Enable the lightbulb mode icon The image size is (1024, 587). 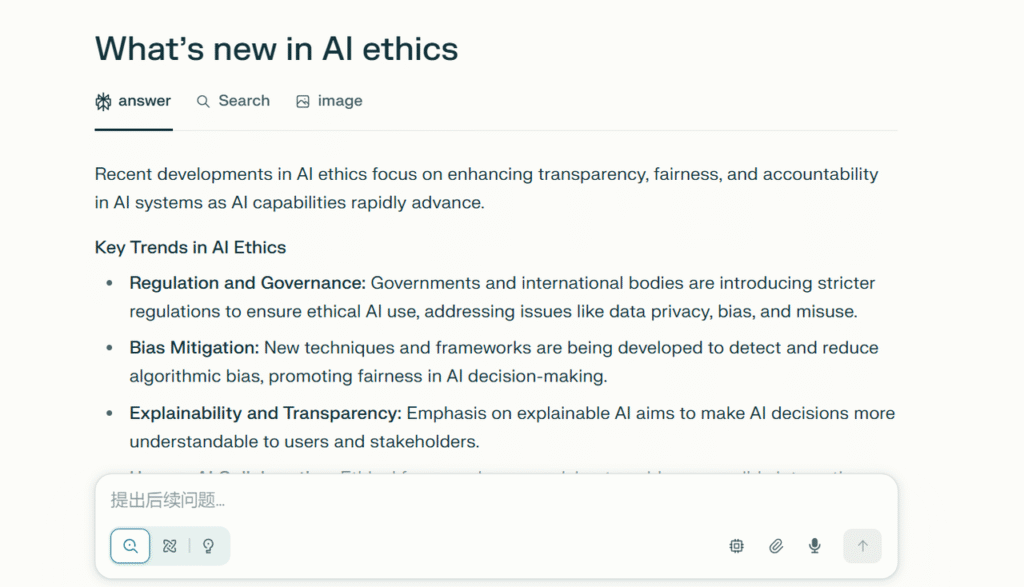pos(208,546)
